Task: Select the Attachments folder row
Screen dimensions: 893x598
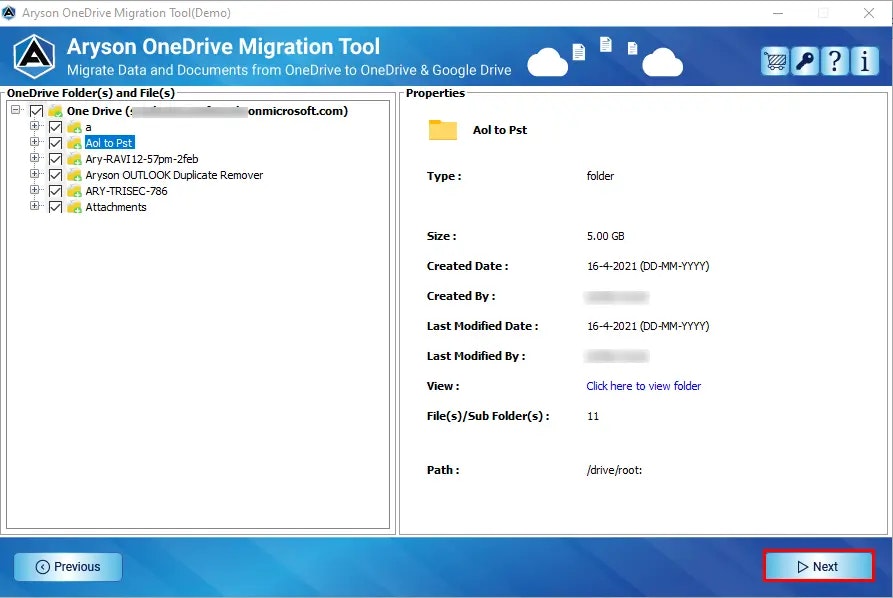Action: (116, 207)
